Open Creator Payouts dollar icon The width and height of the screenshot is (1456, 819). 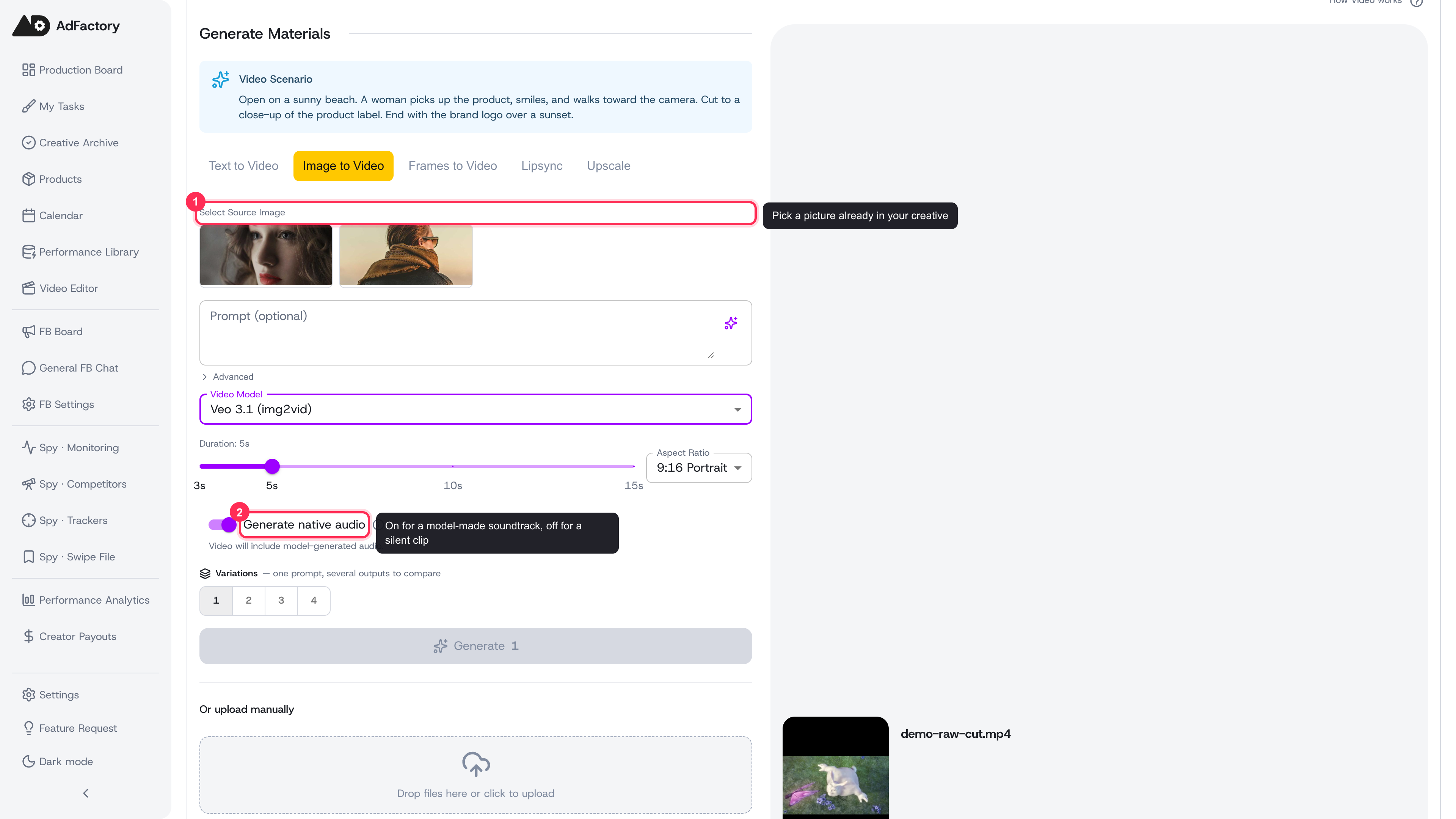[28, 637]
